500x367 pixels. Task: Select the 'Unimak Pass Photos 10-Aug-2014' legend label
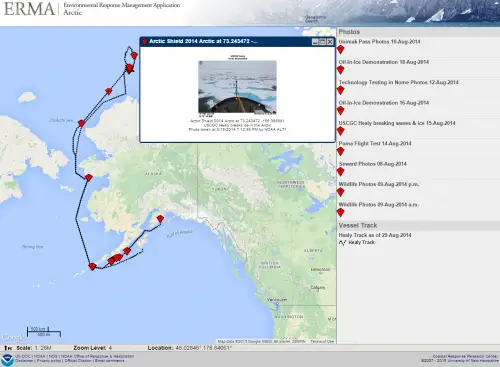point(379,42)
